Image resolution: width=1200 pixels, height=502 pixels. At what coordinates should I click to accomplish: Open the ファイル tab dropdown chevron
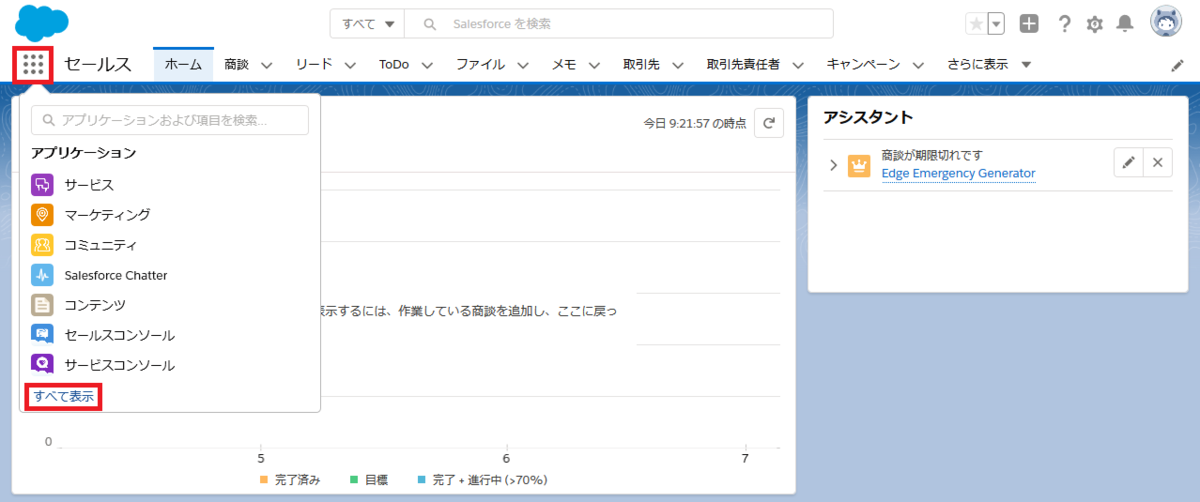pyautogui.click(x=522, y=65)
